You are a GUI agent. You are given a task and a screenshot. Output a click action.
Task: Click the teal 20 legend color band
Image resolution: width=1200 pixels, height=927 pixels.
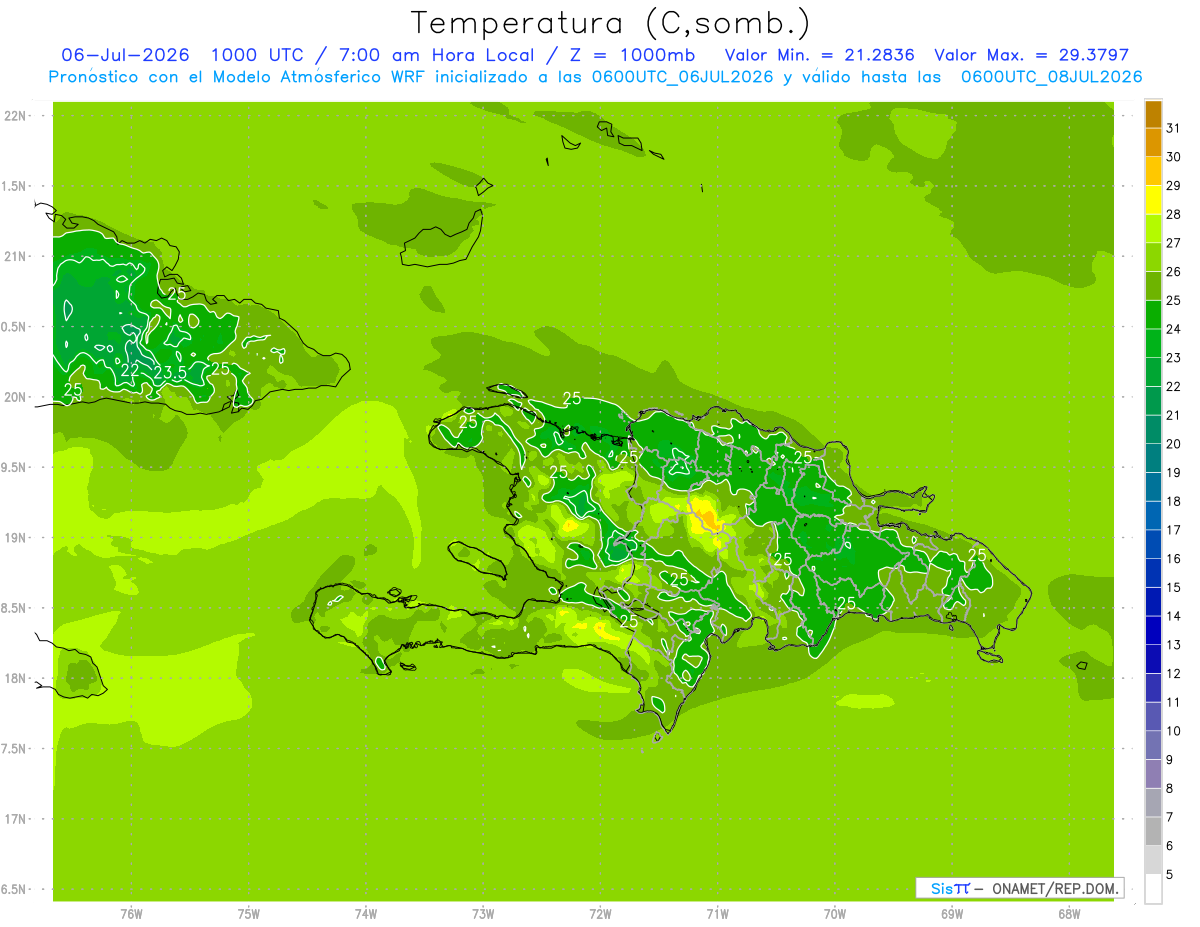[1153, 430]
